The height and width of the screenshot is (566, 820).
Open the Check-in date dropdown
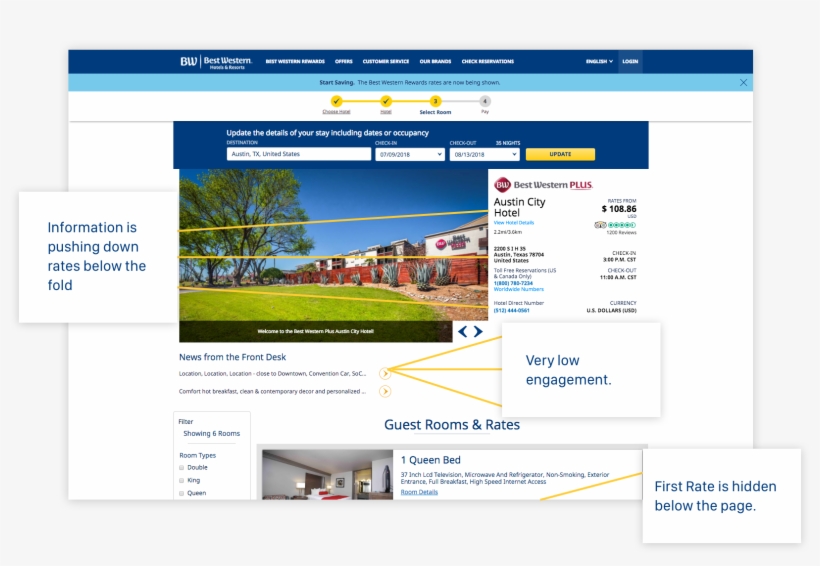410,154
